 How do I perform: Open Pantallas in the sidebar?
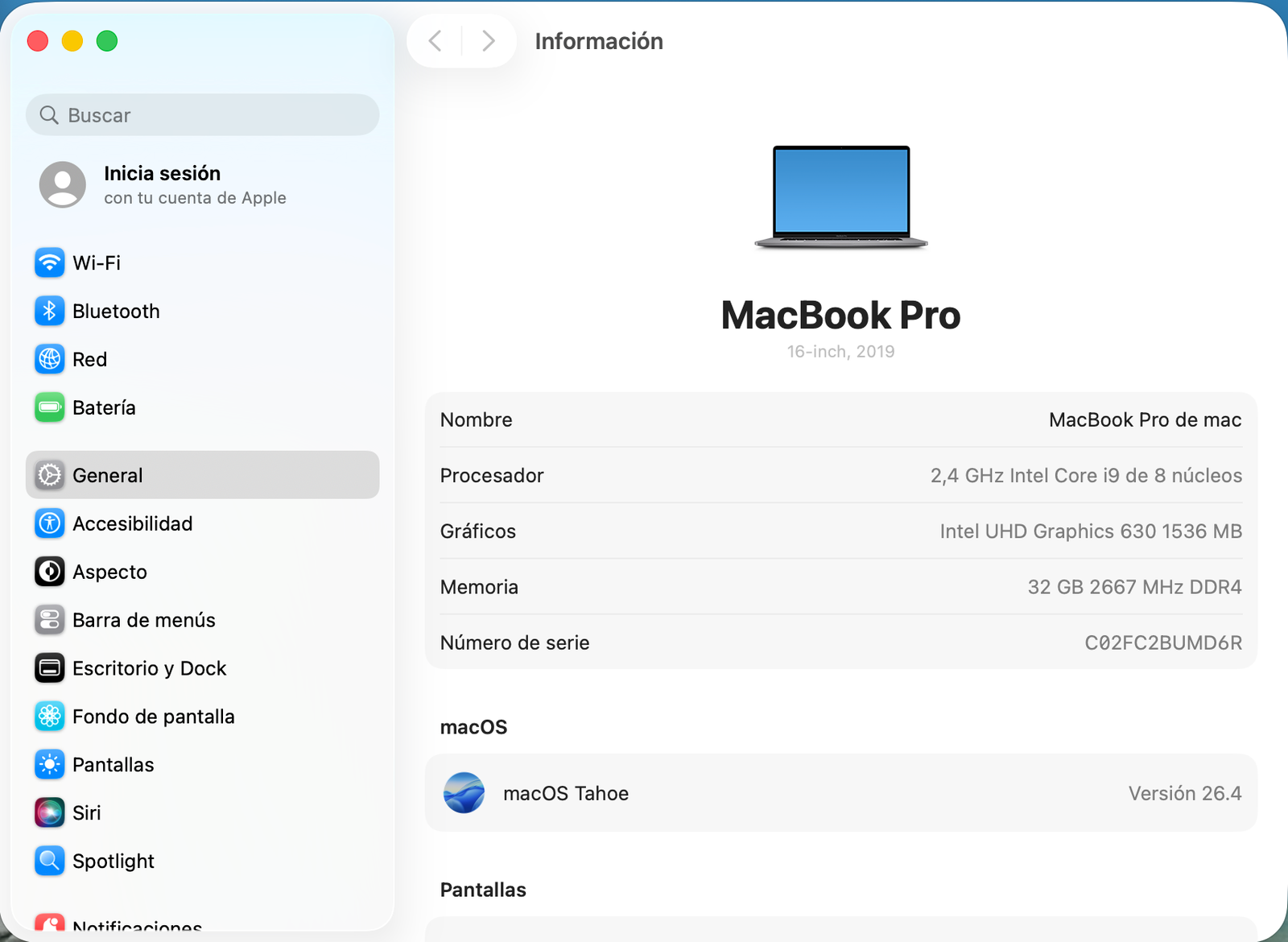click(x=113, y=765)
